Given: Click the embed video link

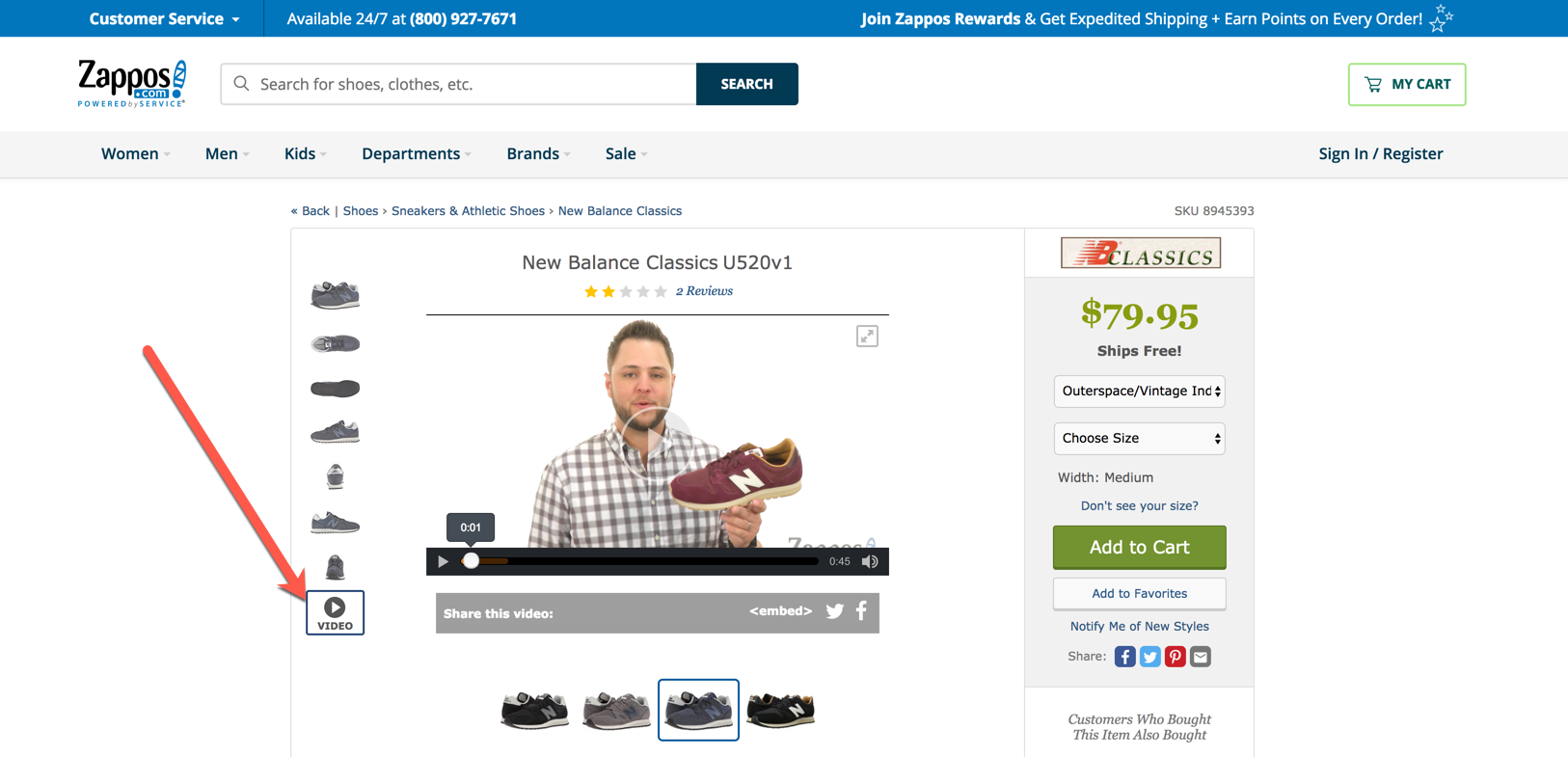Looking at the screenshot, I should point(780,610).
